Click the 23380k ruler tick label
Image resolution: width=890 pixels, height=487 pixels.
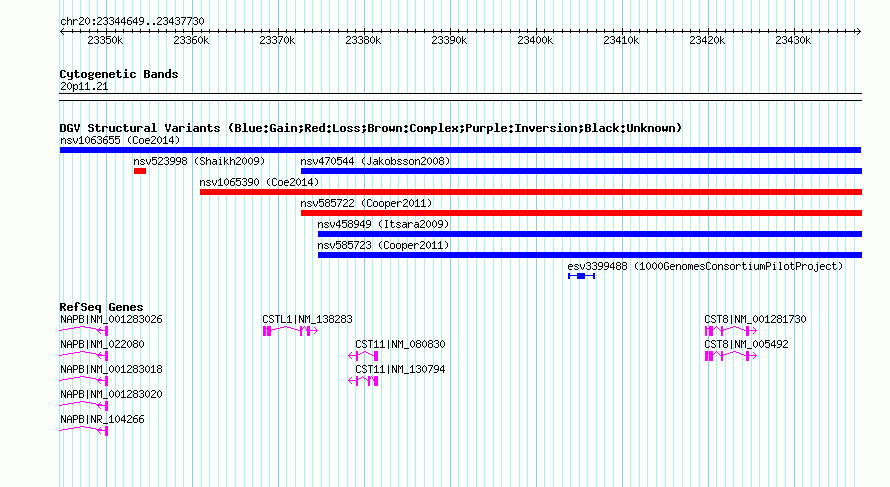(x=363, y=41)
